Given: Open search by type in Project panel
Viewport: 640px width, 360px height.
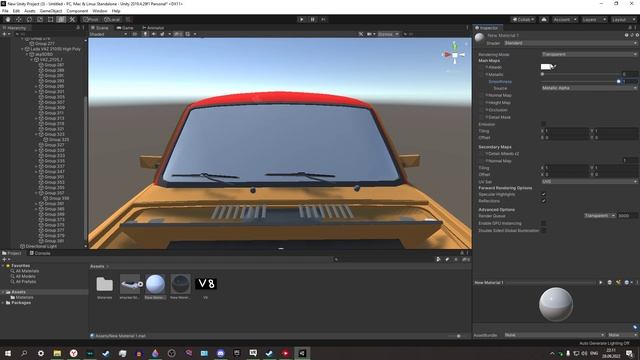Looking at the screenshot, I should pos(438,259).
